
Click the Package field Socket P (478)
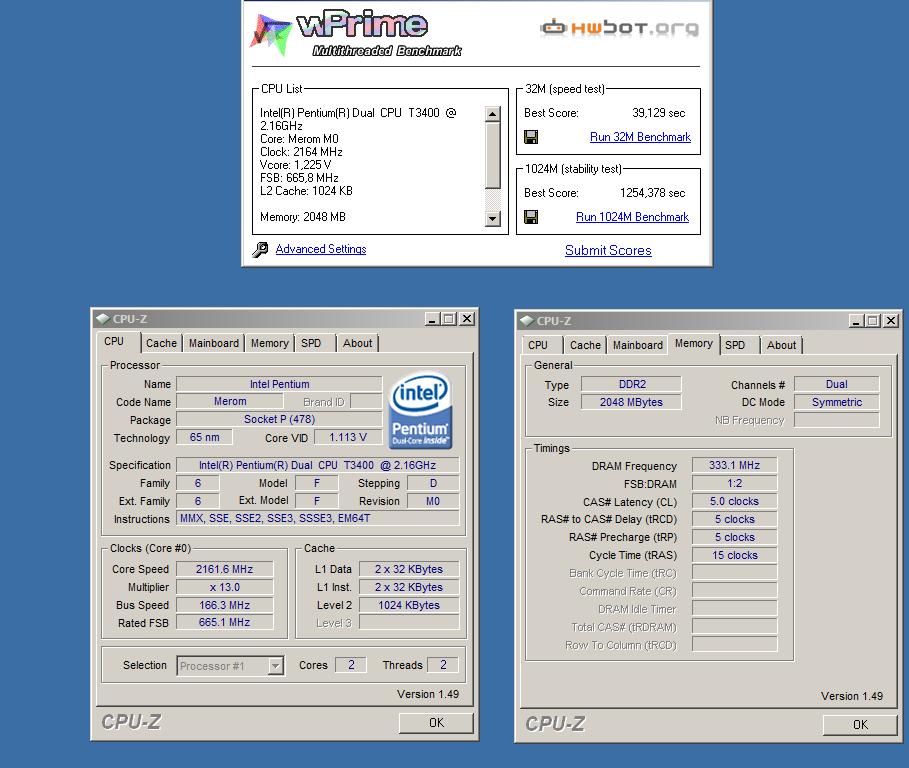click(279, 419)
